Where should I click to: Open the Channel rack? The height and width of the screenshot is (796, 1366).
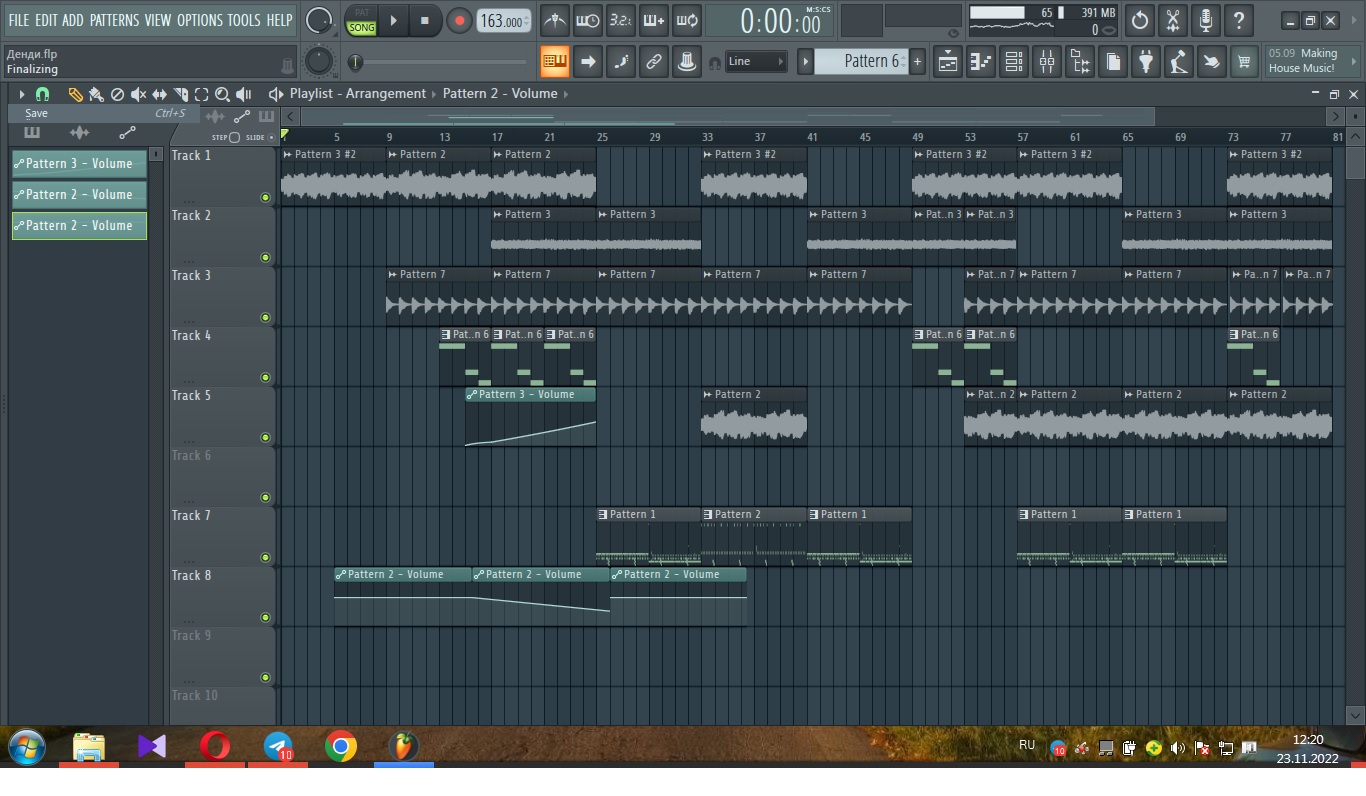[x=1014, y=62]
